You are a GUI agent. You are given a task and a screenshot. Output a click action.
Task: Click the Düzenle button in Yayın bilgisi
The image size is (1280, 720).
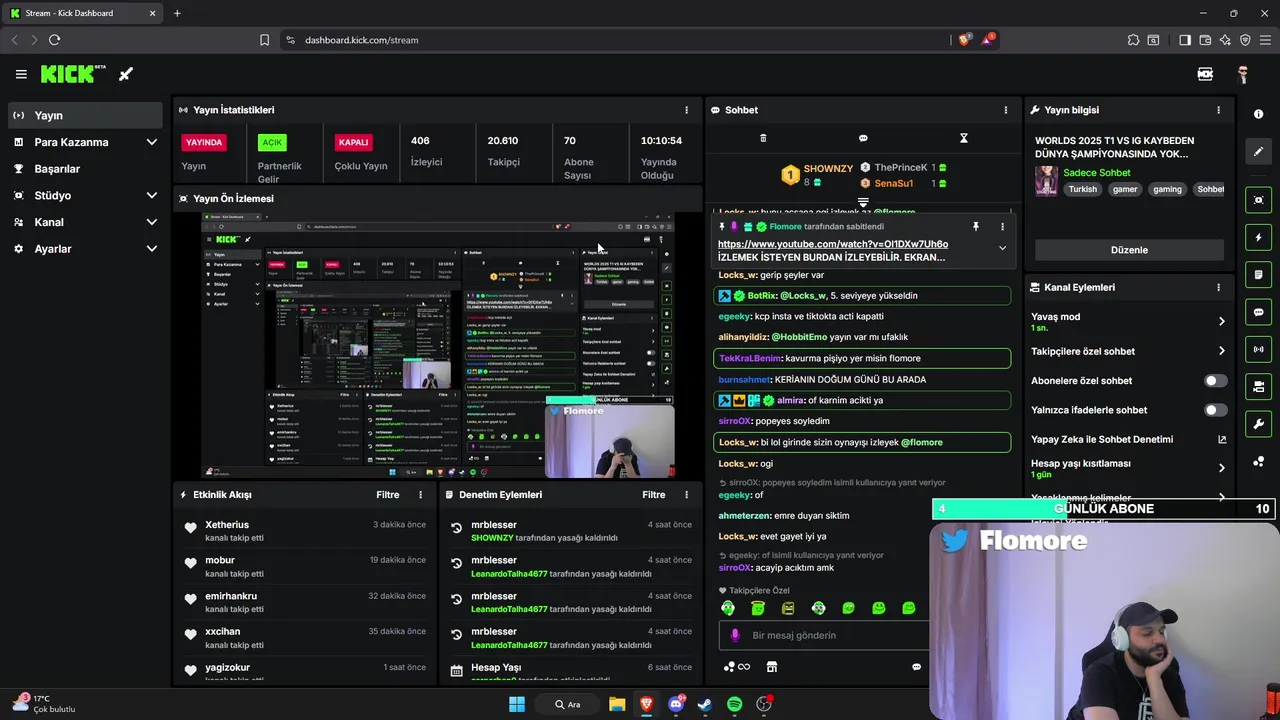(1129, 250)
